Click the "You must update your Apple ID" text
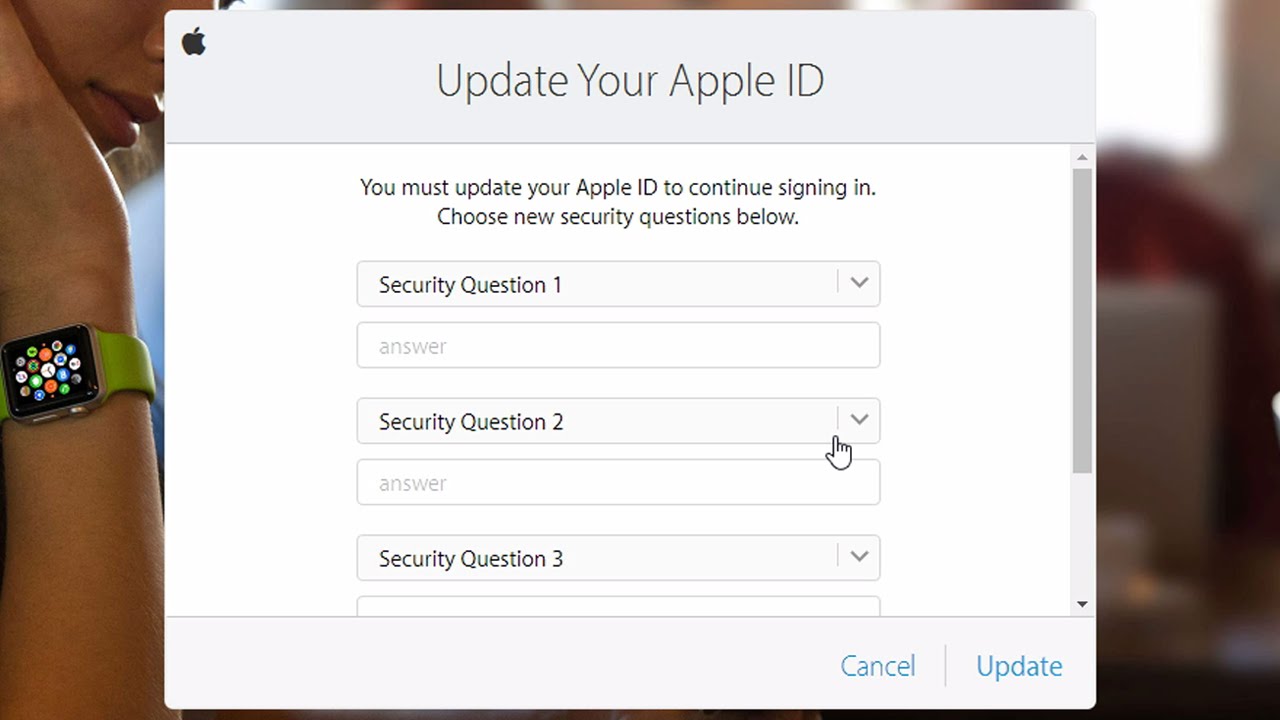 pyautogui.click(x=618, y=187)
